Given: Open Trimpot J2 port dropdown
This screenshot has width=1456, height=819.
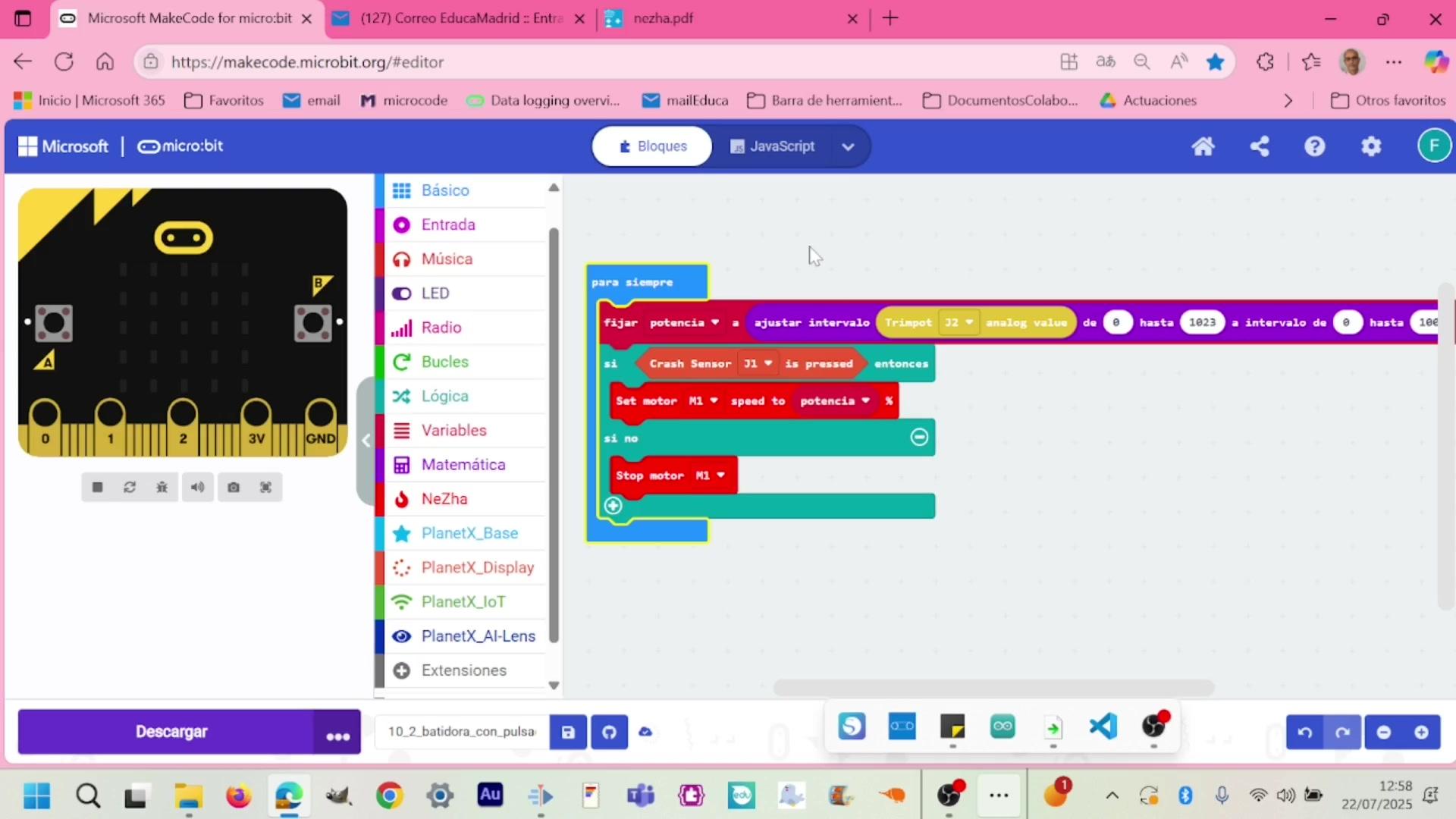Looking at the screenshot, I should [959, 323].
